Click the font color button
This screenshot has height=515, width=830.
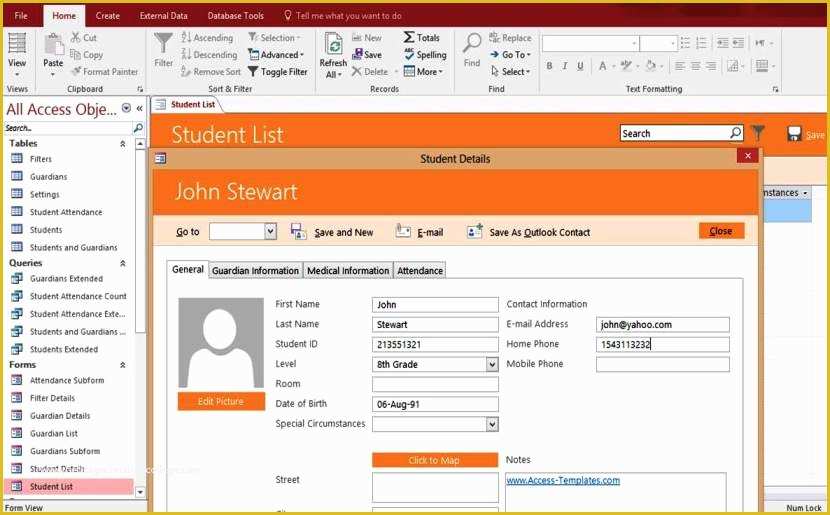point(602,66)
